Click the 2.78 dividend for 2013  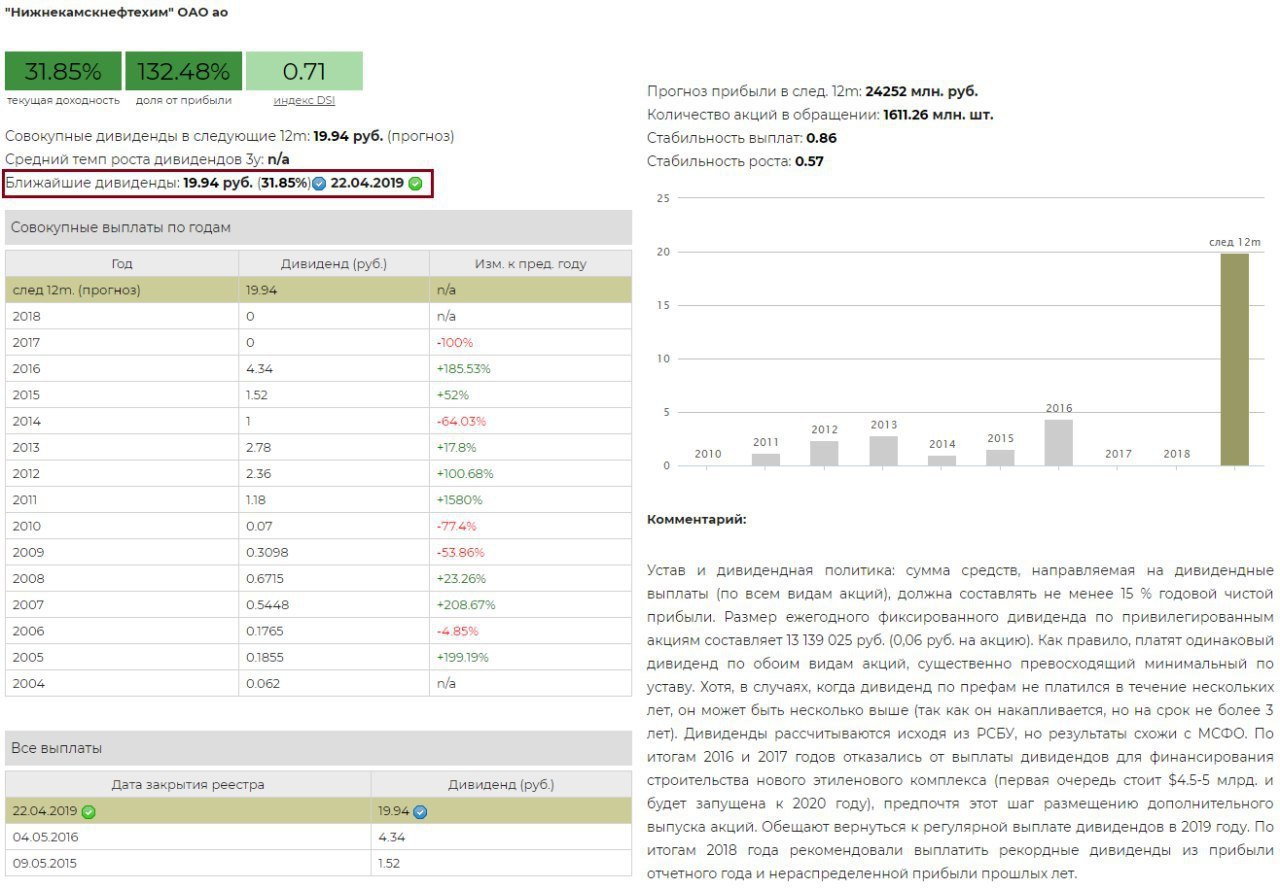[x=258, y=447]
